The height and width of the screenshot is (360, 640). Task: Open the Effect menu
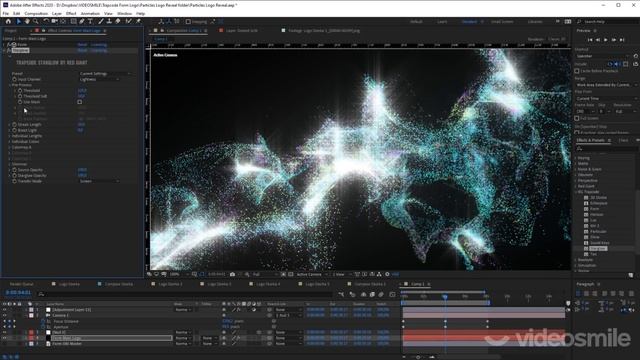pos(71,13)
